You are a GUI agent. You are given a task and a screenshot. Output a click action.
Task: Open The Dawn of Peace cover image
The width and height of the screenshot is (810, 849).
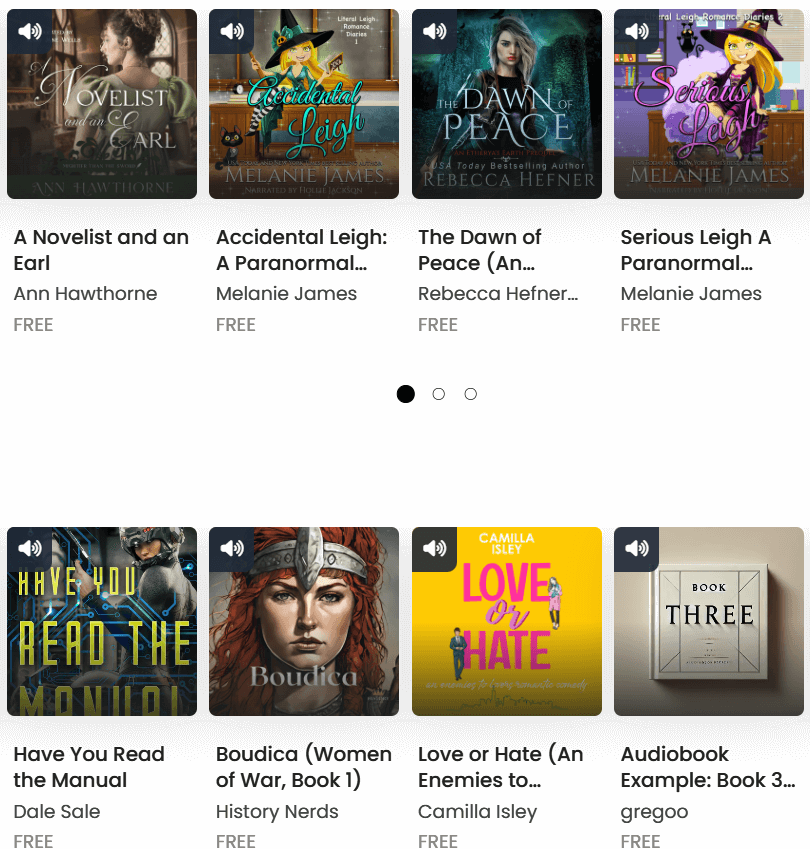[507, 104]
